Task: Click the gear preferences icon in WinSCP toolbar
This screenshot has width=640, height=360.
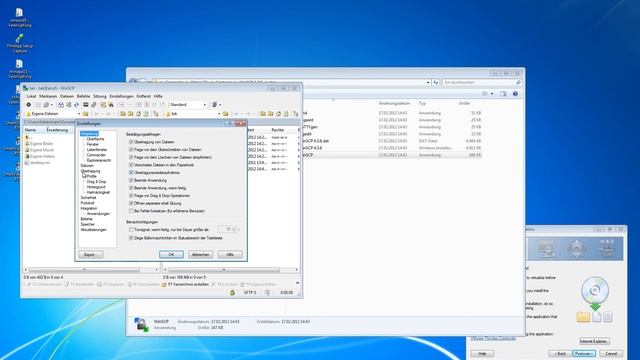Action: click(29, 105)
